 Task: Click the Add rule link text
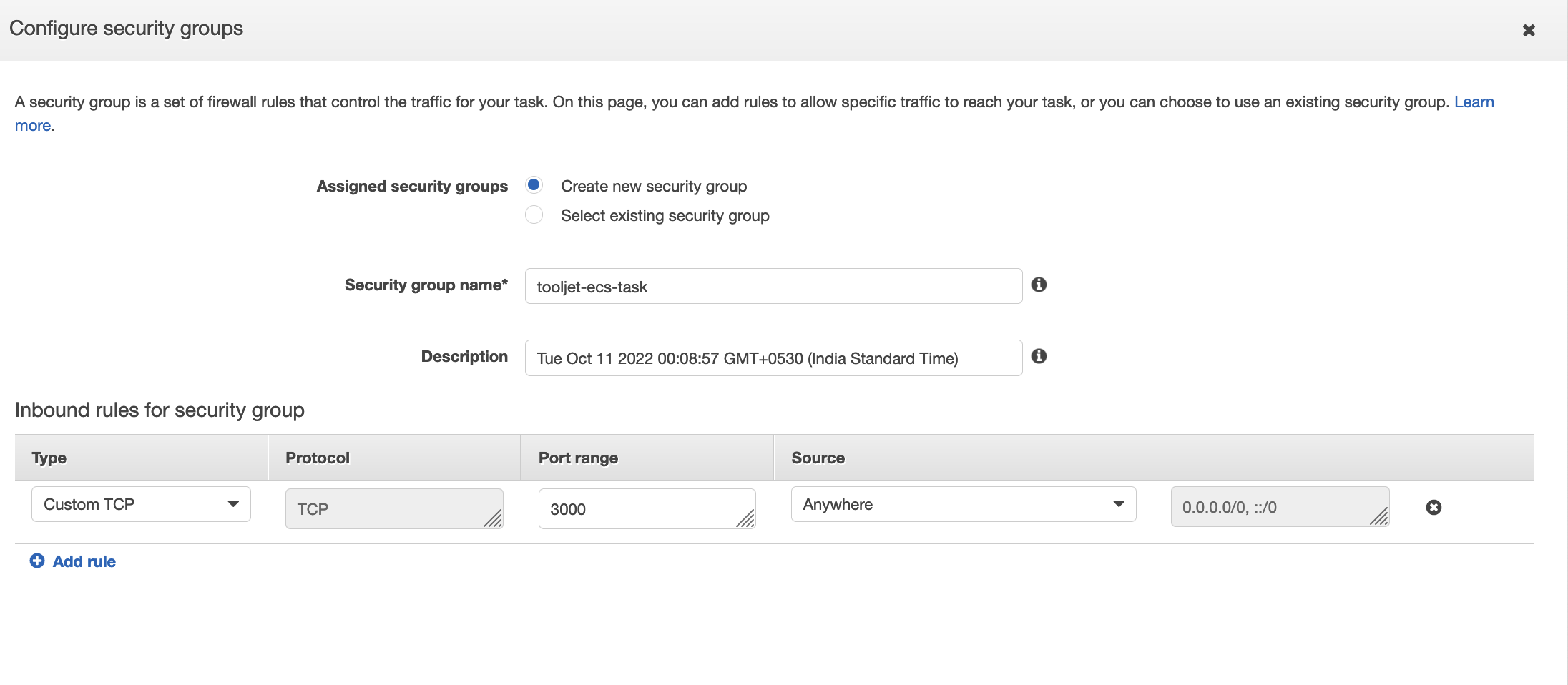(84, 561)
